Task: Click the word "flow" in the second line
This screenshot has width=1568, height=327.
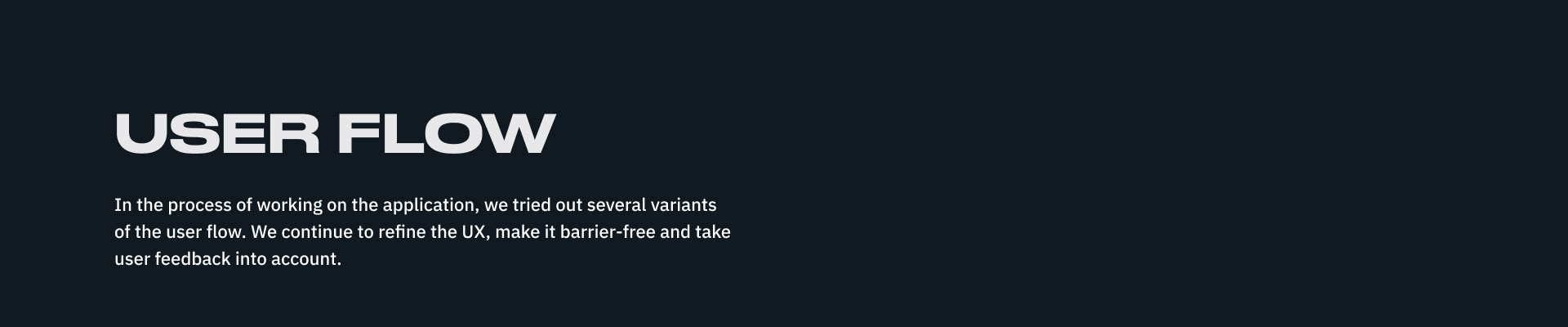Action: click(225, 232)
